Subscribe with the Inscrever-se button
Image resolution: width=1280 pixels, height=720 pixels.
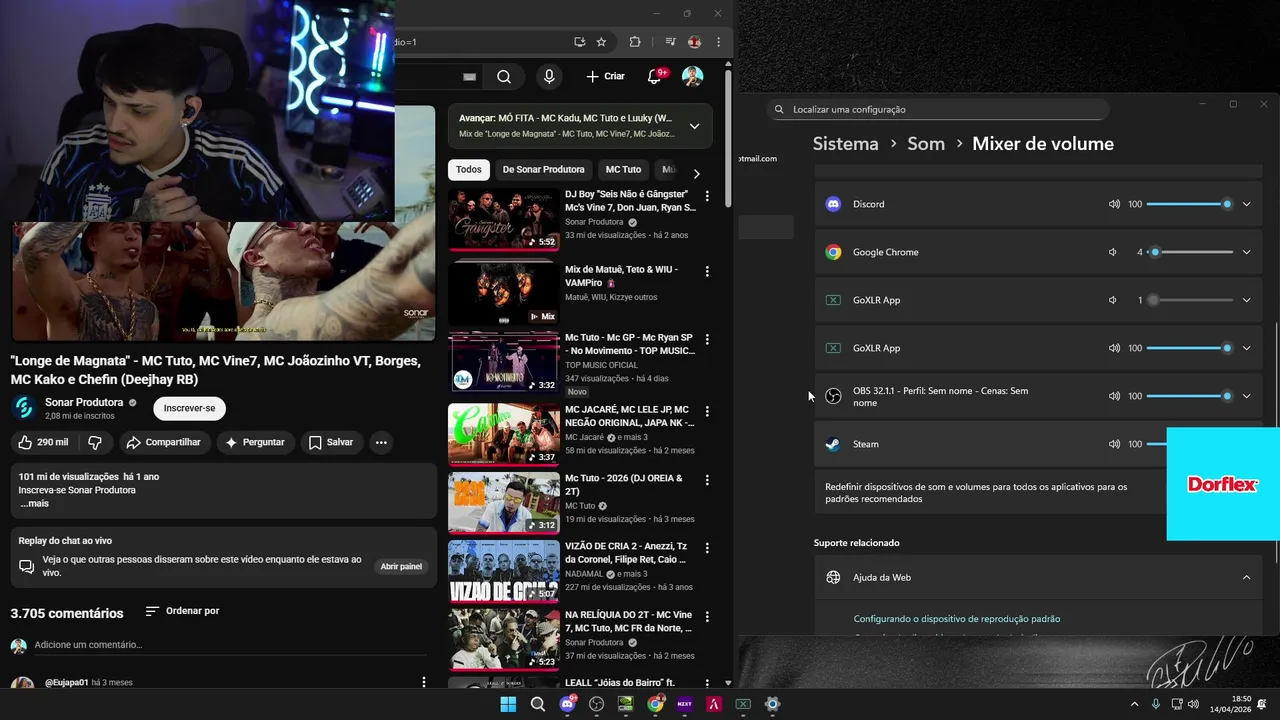[189, 408]
